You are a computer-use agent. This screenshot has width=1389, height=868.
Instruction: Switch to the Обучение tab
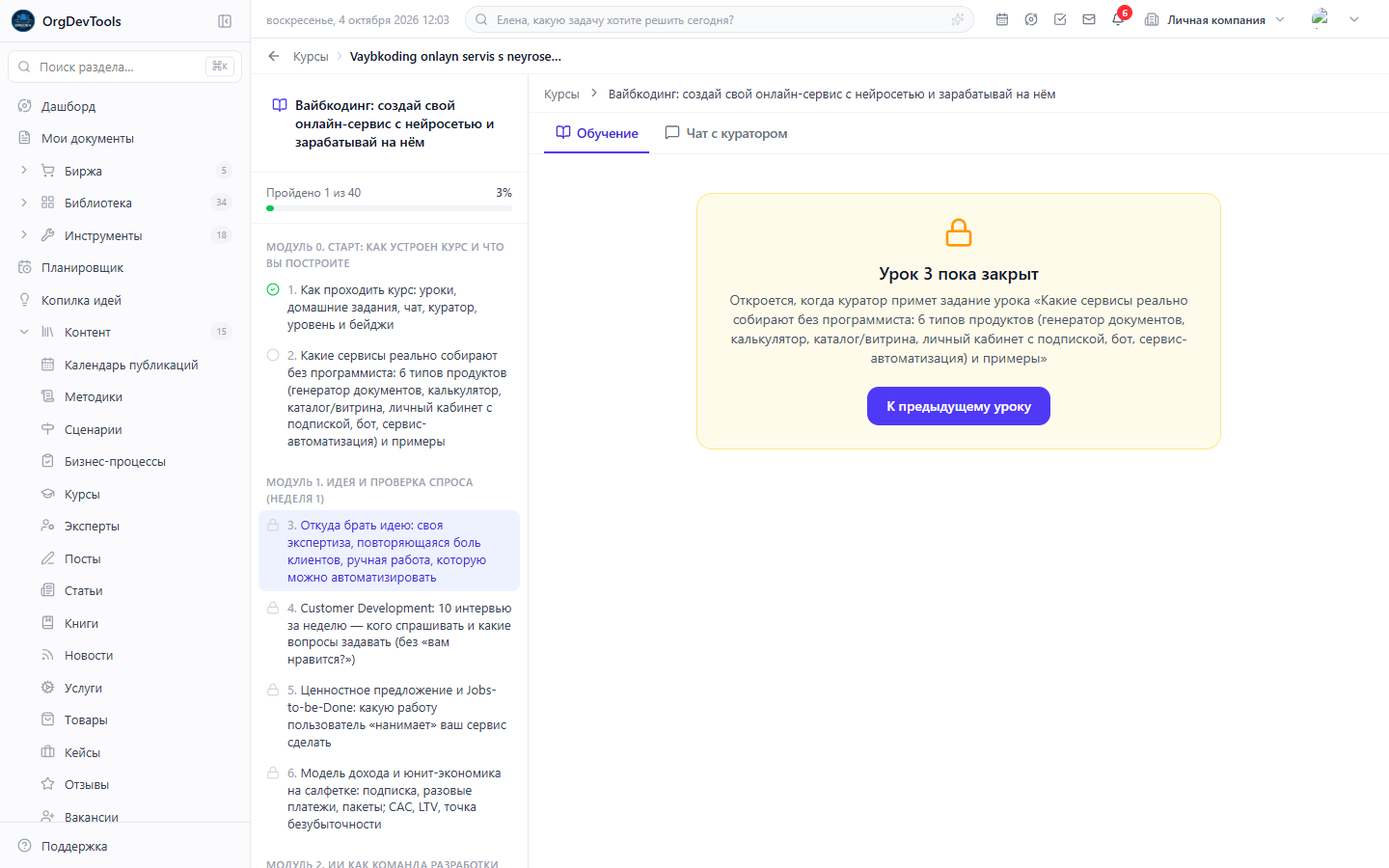coord(597,133)
